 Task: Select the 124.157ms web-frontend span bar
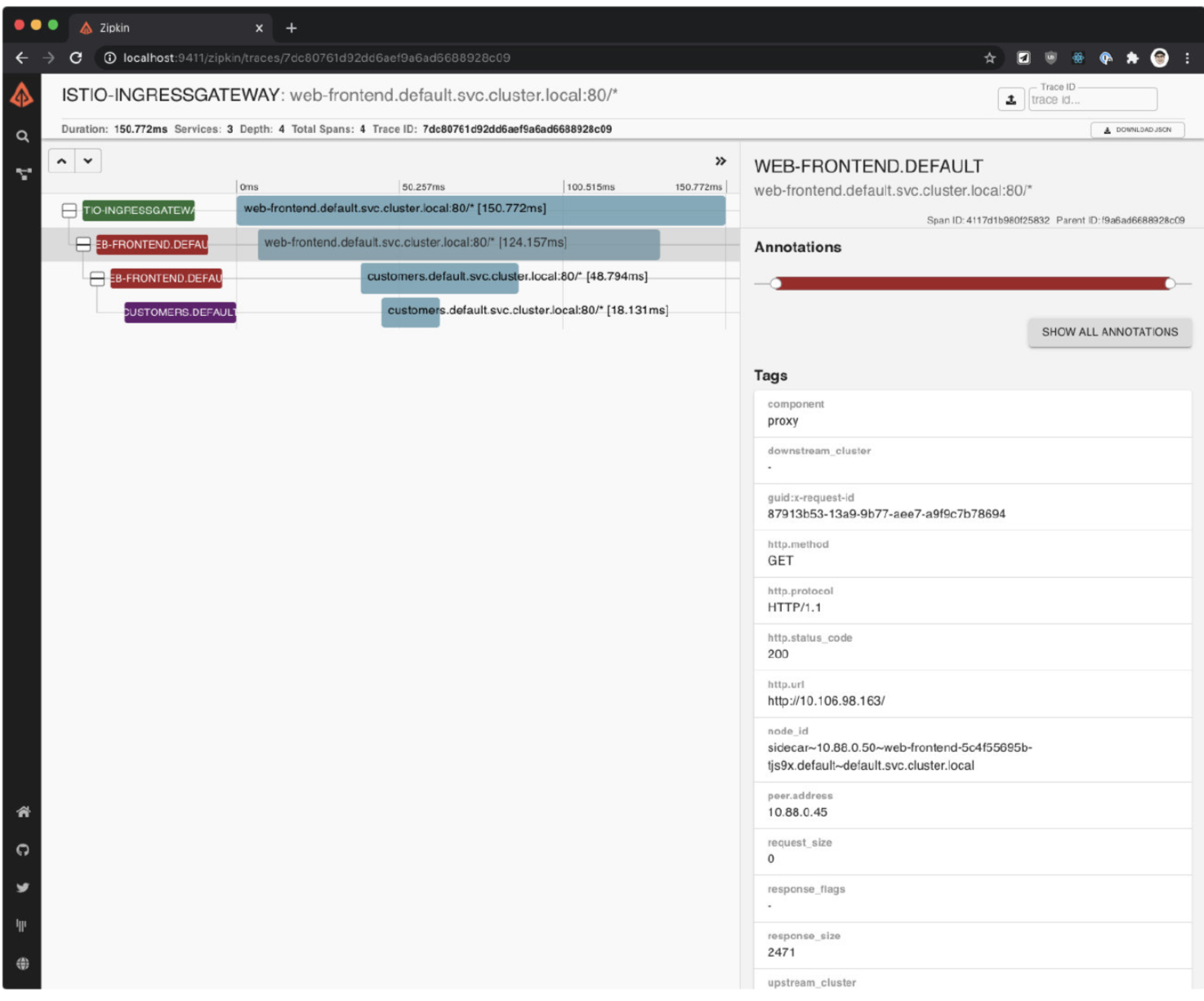point(458,244)
